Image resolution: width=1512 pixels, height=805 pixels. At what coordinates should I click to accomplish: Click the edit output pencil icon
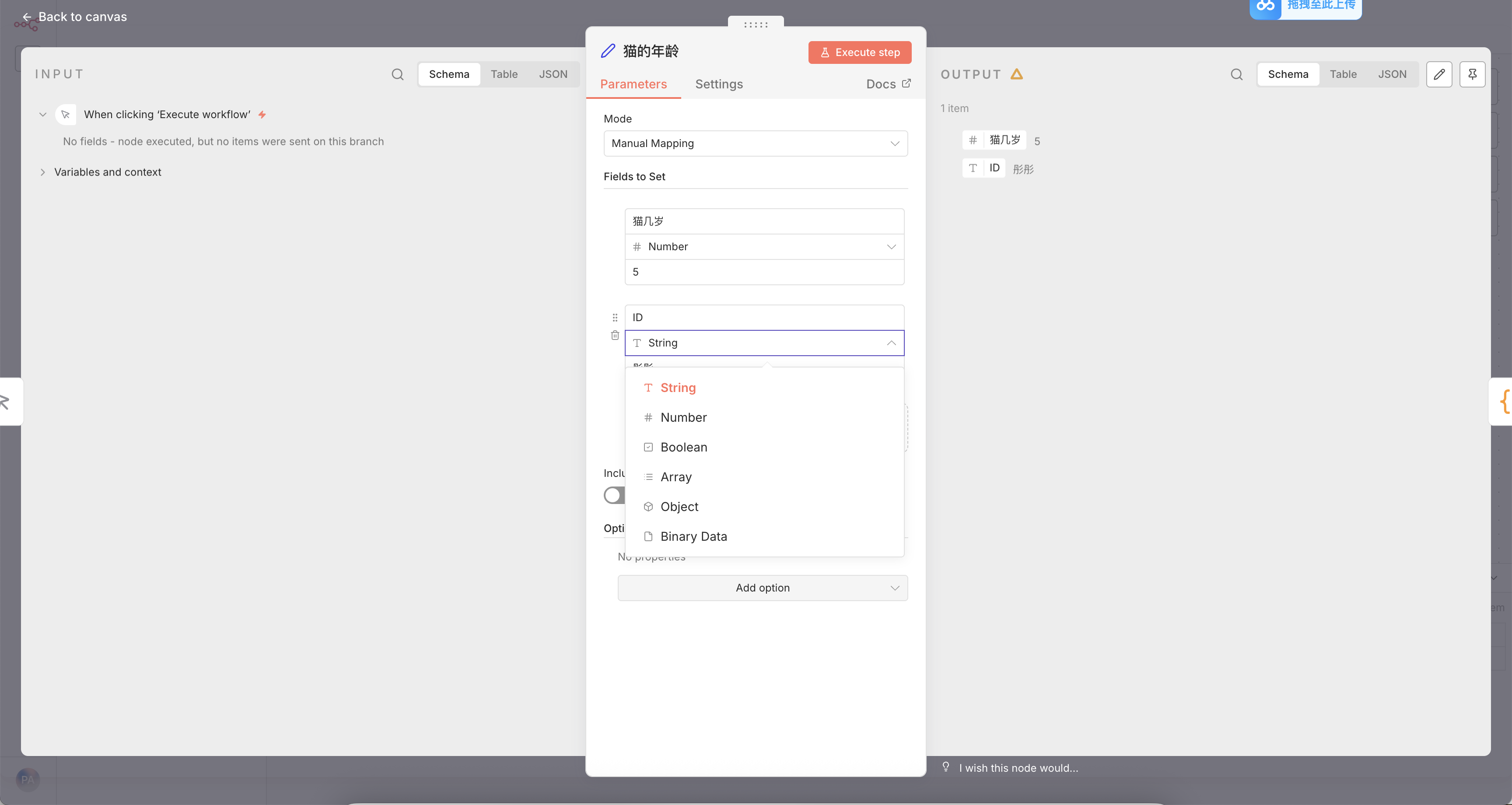pyautogui.click(x=1438, y=74)
